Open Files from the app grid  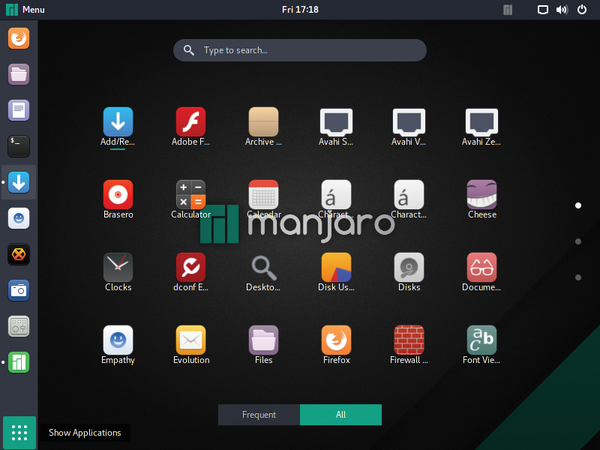click(x=263, y=340)
